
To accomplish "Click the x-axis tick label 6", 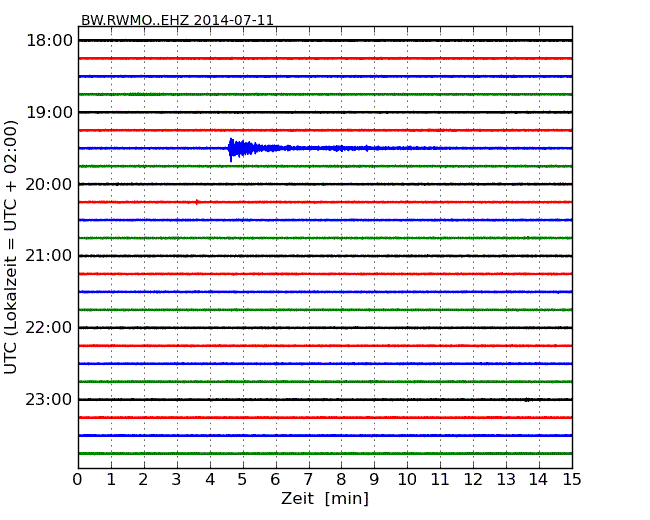I will pos(275,480).
